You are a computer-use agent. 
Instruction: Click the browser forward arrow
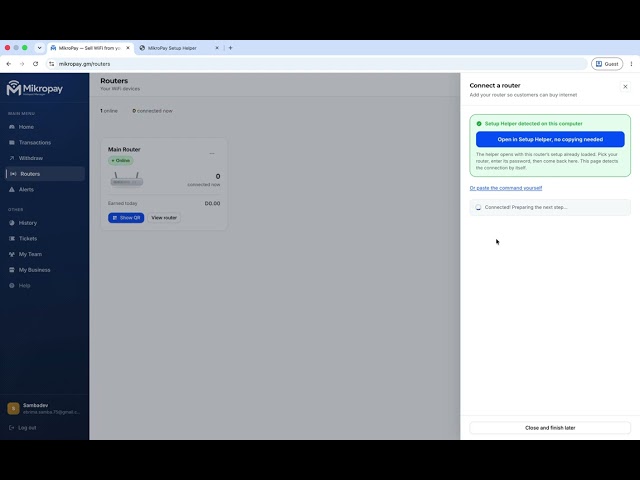(x=22, y=64)
